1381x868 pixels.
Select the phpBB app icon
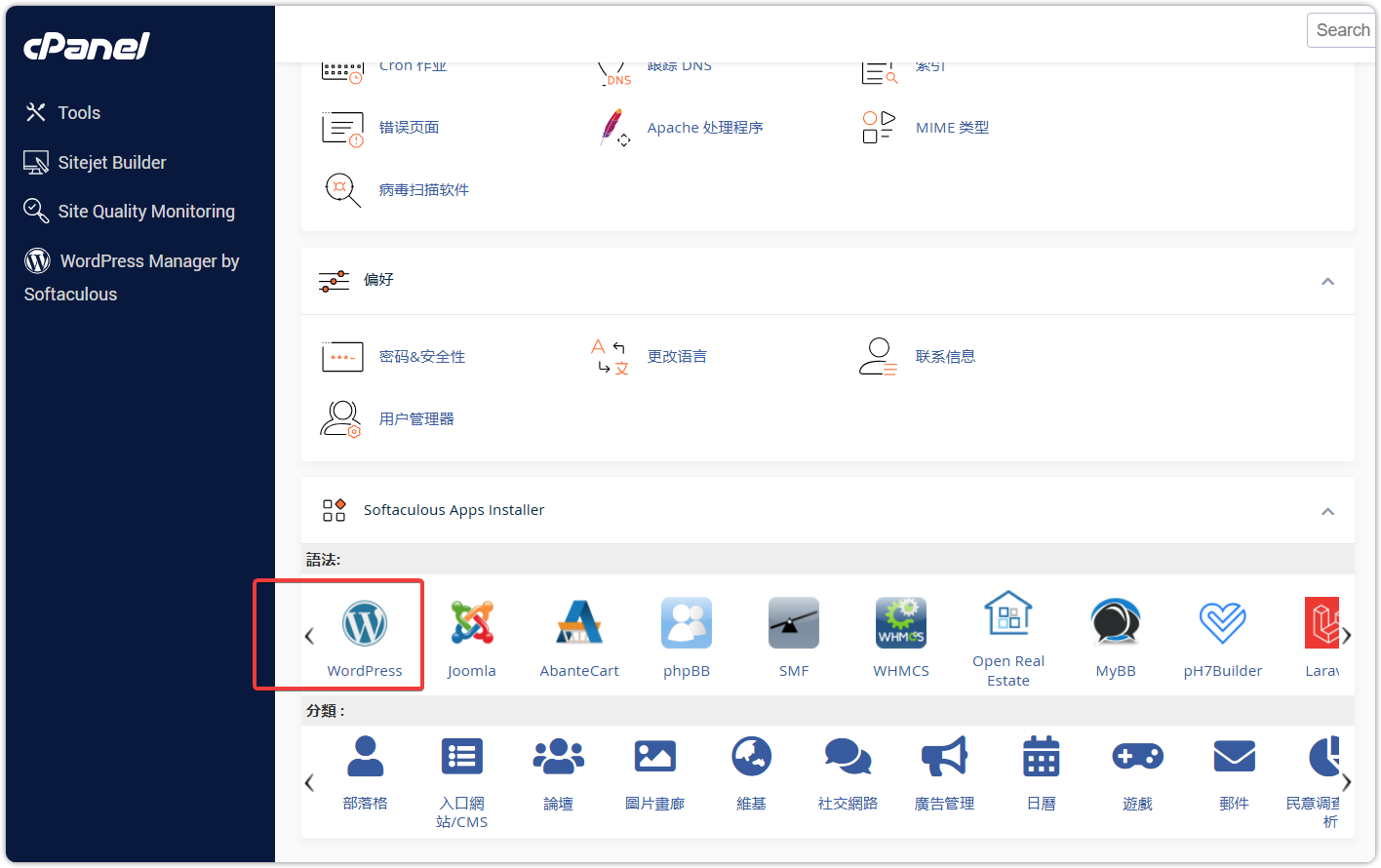tap(687, 623)
